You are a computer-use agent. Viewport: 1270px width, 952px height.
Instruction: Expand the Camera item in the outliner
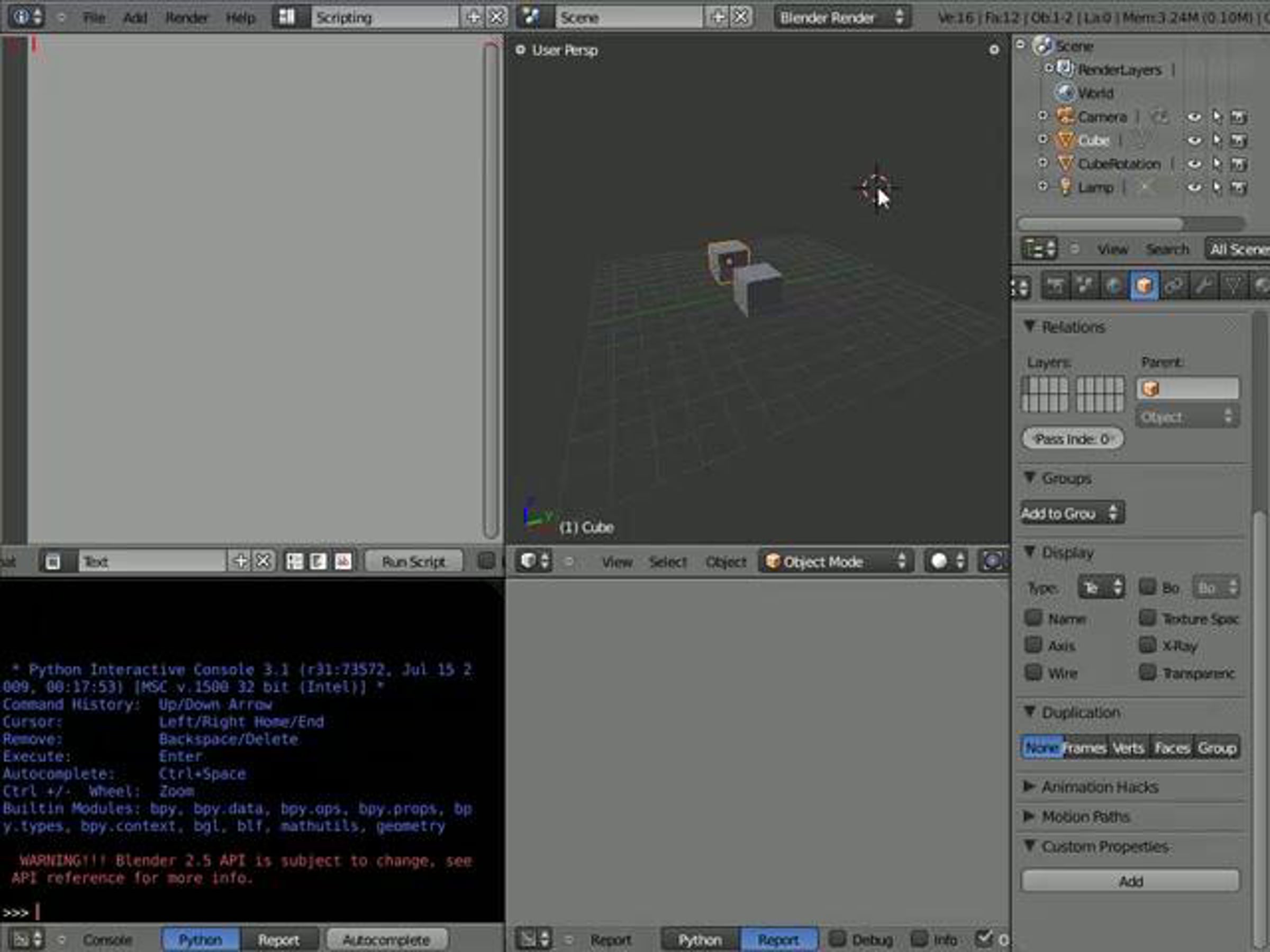1042,116
